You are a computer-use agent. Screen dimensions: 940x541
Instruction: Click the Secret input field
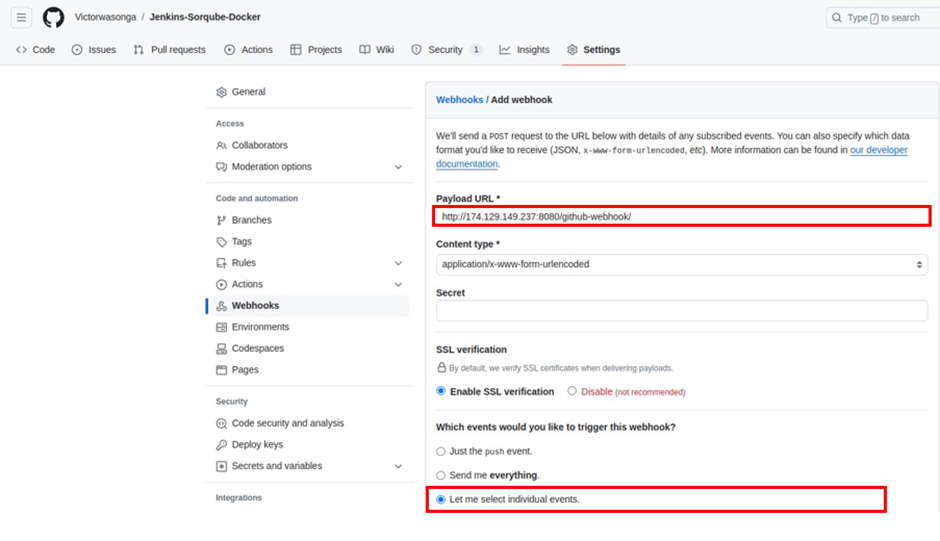pyautogui.click(x=682, y=311)
